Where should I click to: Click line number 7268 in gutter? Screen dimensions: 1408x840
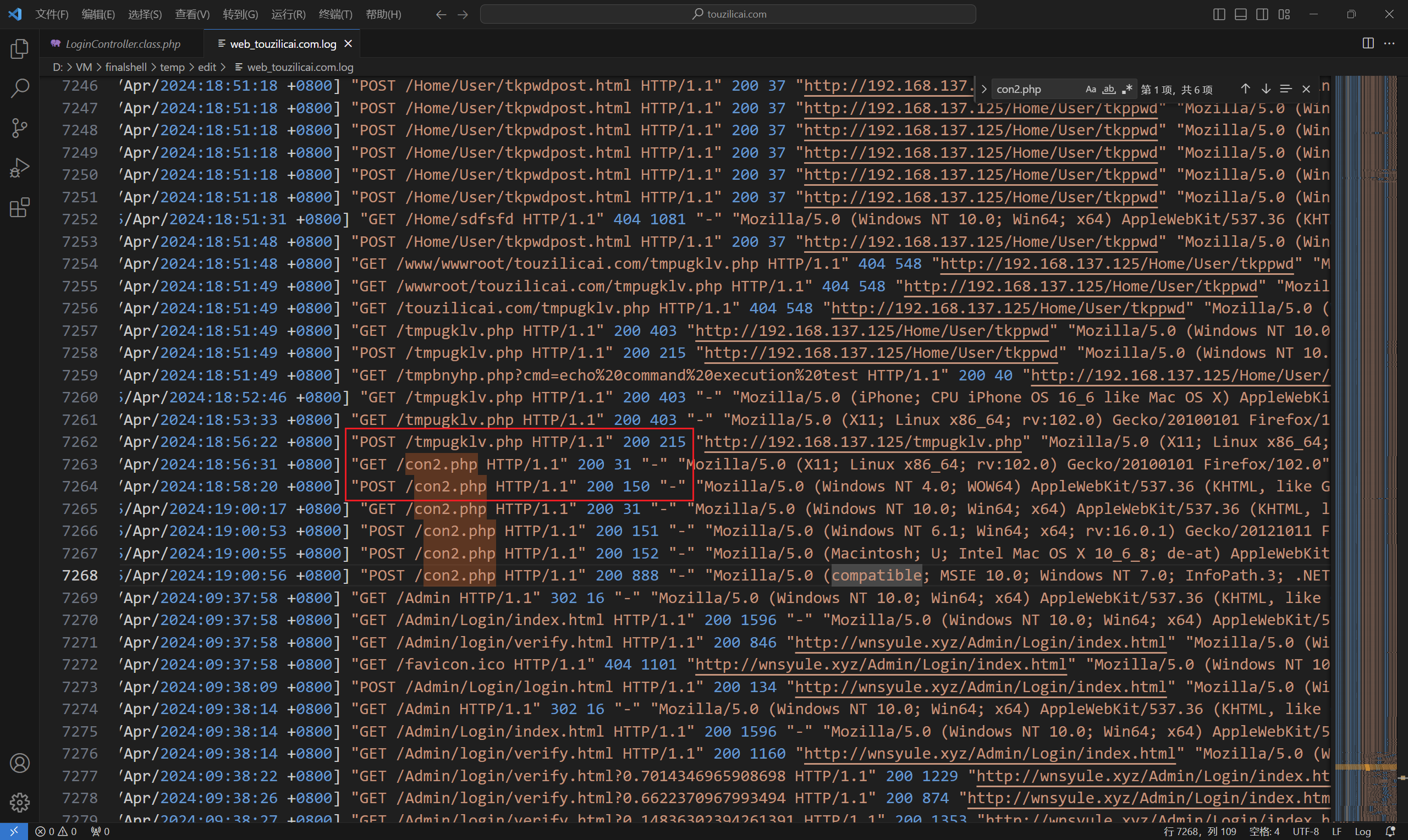coord(80,576)
